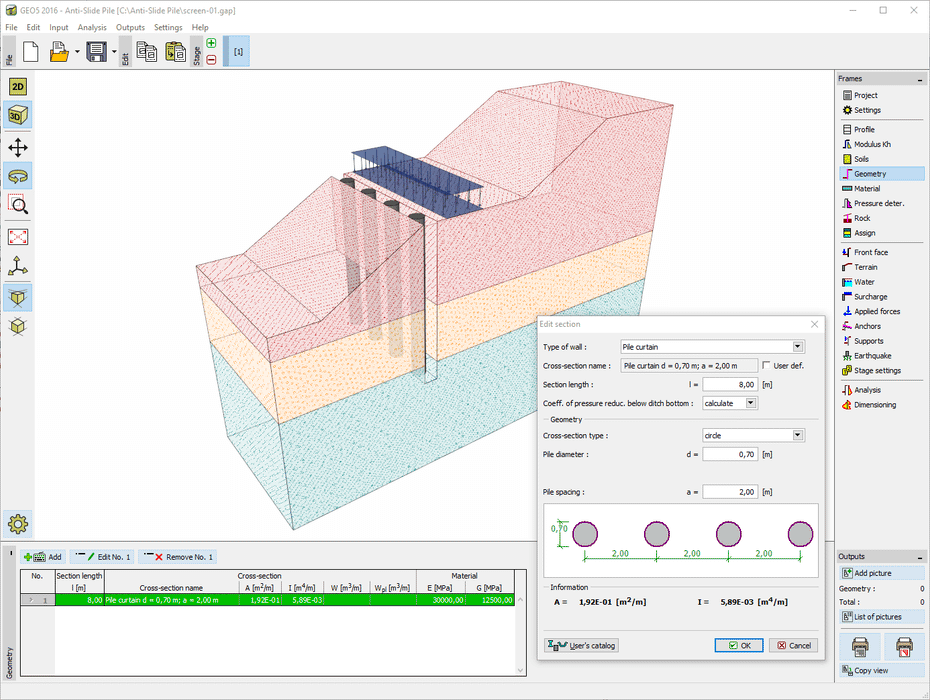This screenshot has height=700, width=930.
Task: Open the Anchors frame
Action: [x=867, y=326]
